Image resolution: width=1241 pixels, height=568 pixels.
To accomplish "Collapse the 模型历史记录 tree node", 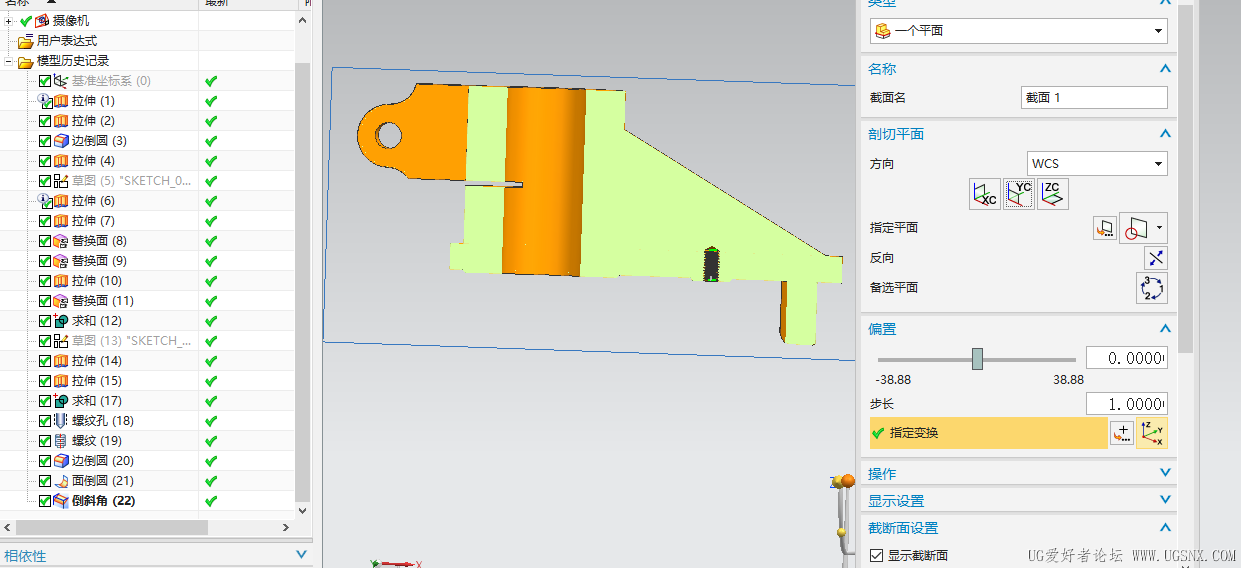I will pyautogui.click(x=8, y=61).
